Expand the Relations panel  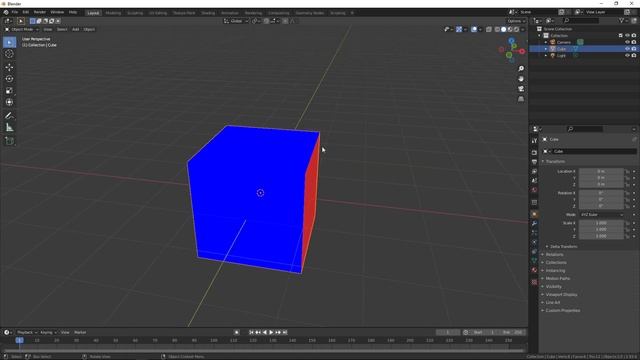pyautogui.click(x=554, y=255)
